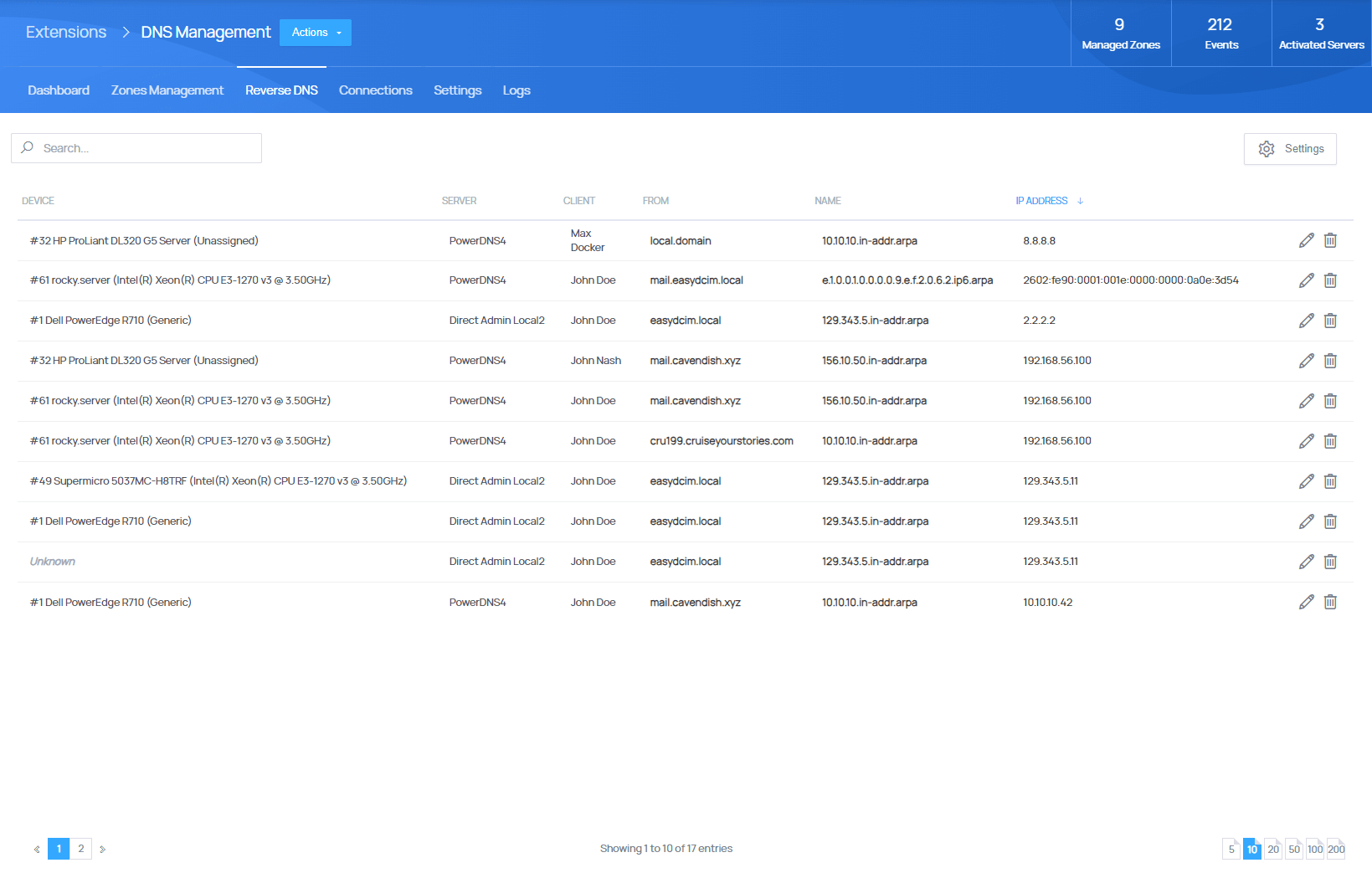Delete the John Nash 192.168.56.100 record
The image size is (1372, 873).
tap(1330, 361)
